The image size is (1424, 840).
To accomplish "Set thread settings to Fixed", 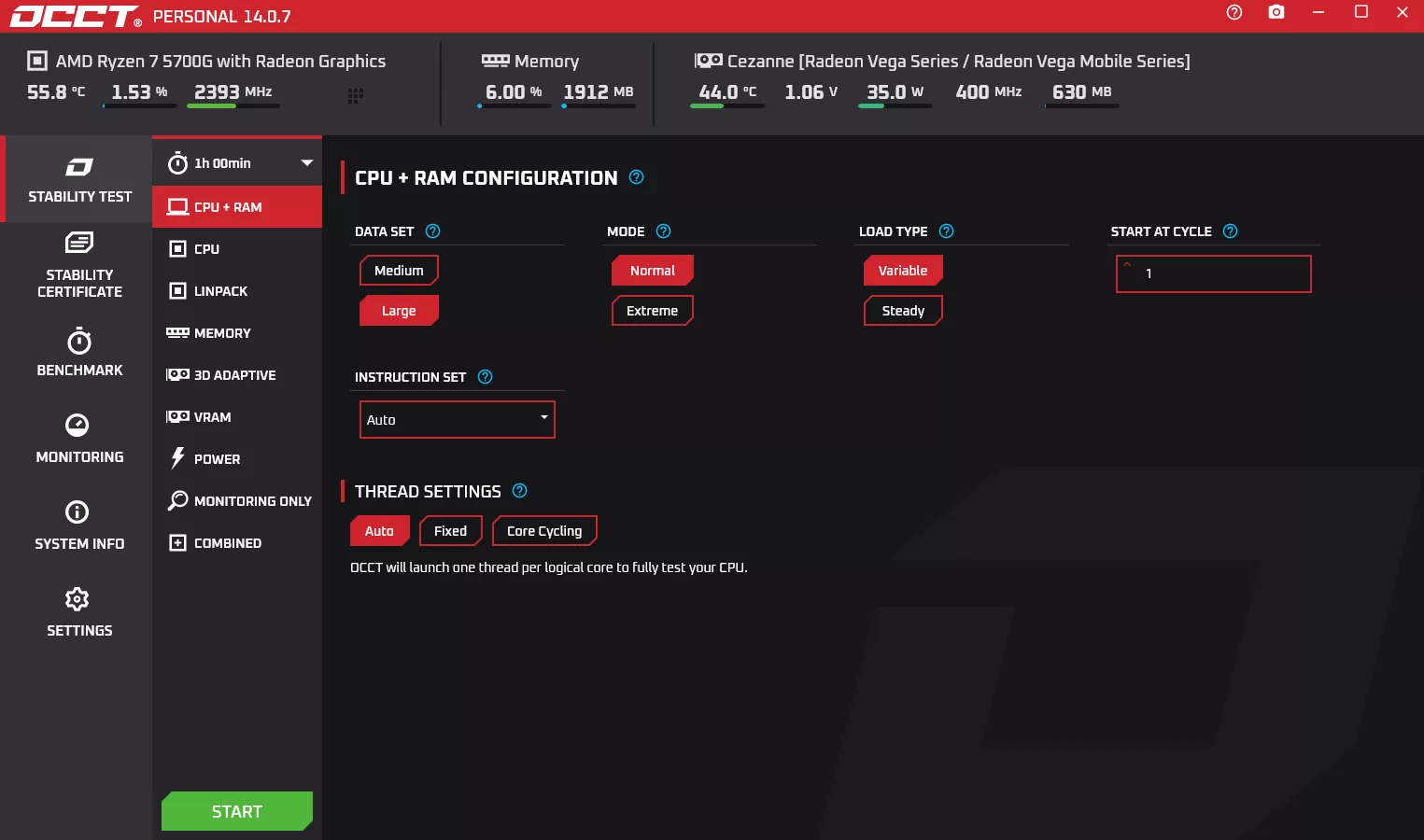I will point(451,531).
